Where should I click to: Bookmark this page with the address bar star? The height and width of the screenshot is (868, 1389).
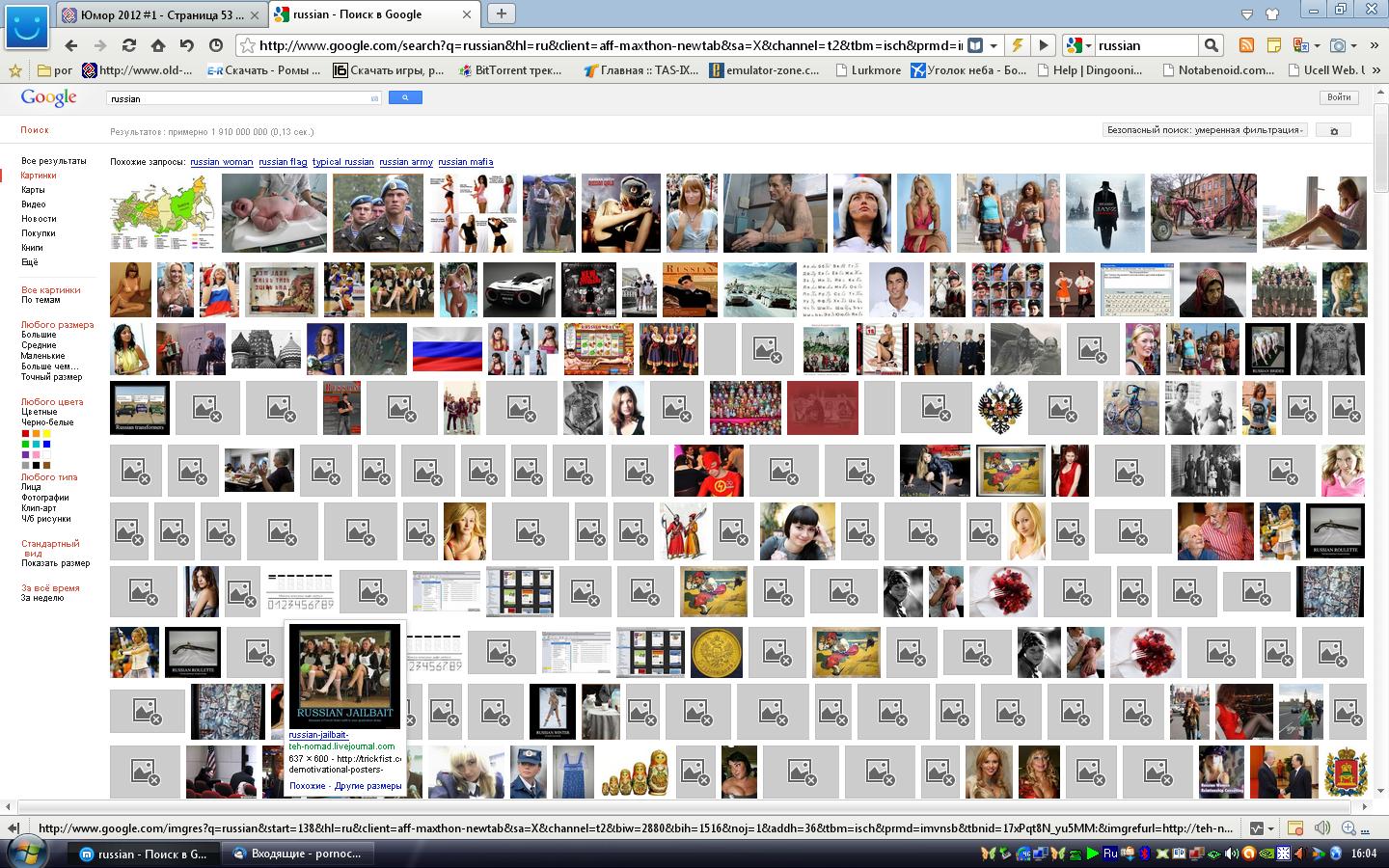(248, 45)
